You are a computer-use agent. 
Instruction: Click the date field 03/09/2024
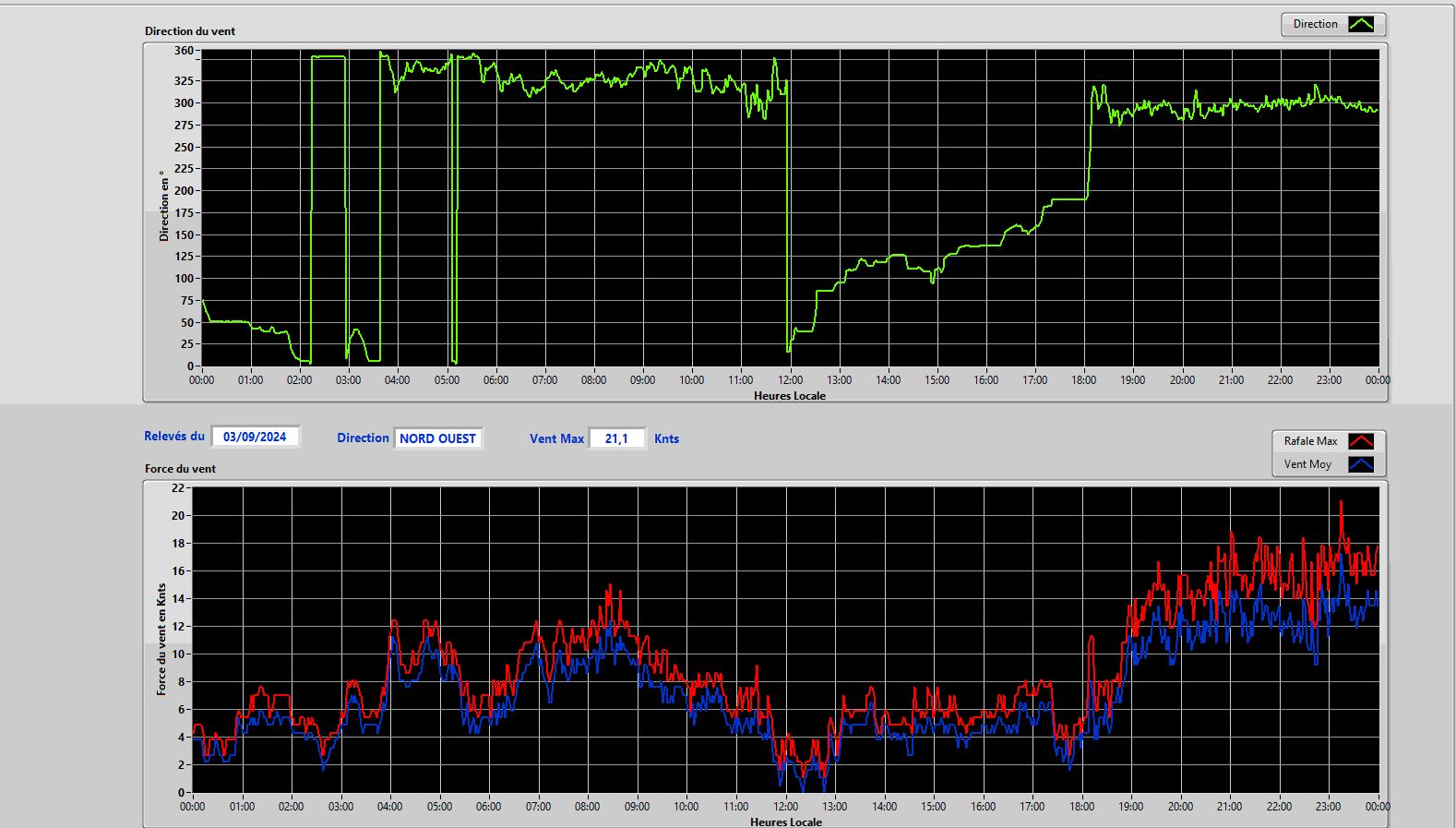click(x=256, y=437)
